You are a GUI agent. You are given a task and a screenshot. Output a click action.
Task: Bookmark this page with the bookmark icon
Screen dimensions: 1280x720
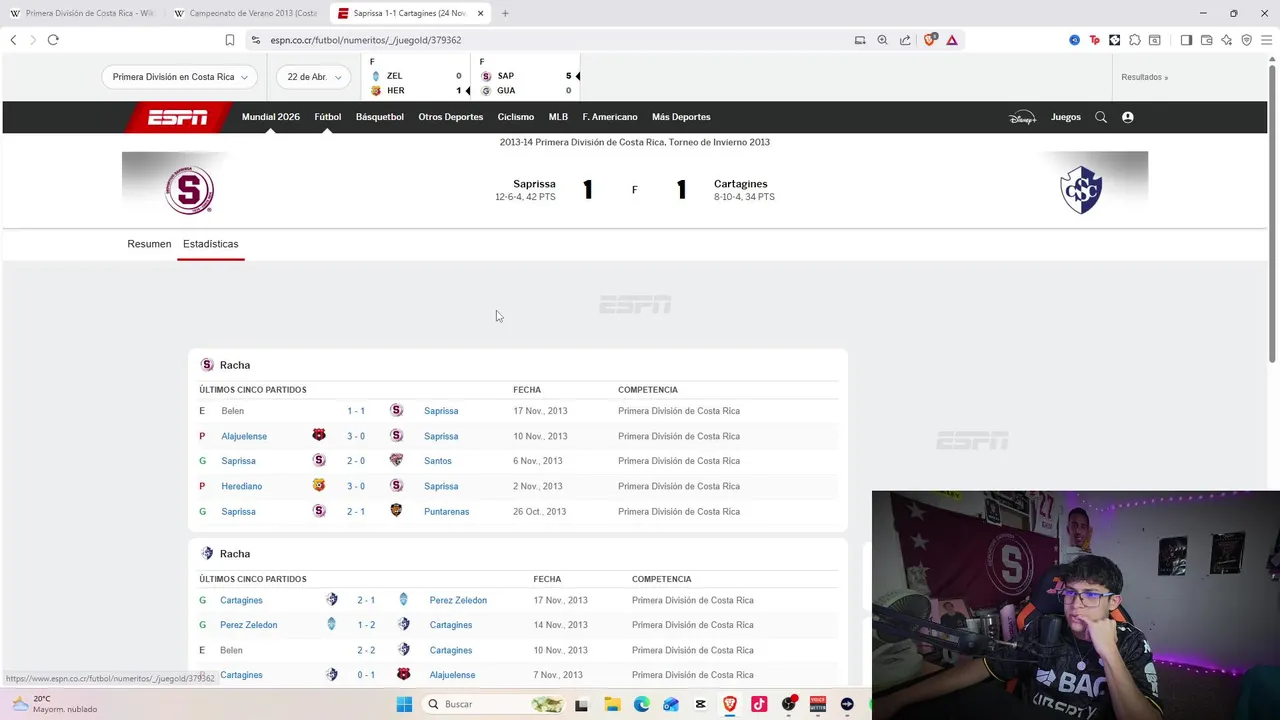click(x=229, y=40)
